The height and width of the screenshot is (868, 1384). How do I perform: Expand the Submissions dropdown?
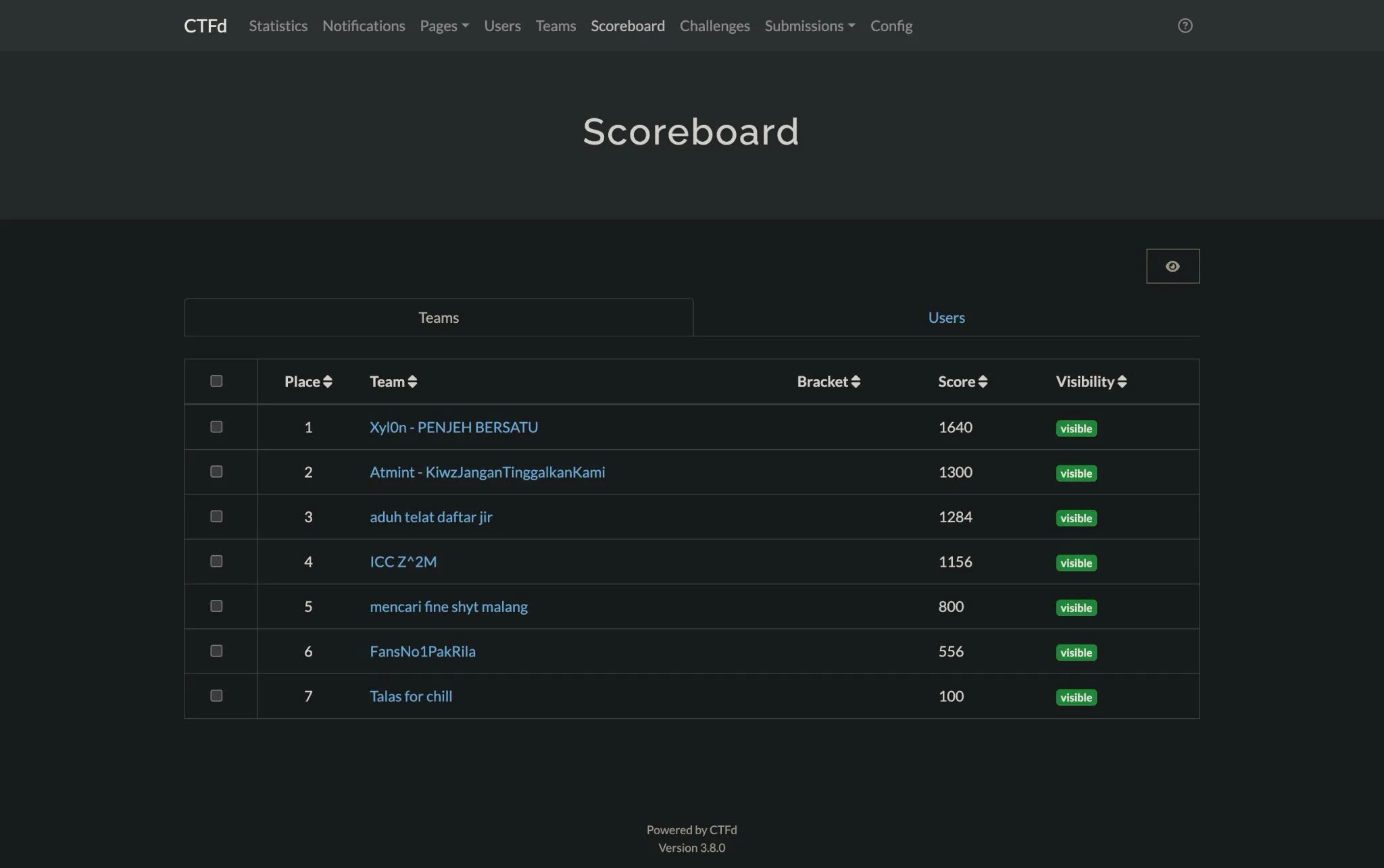[809, 26]
